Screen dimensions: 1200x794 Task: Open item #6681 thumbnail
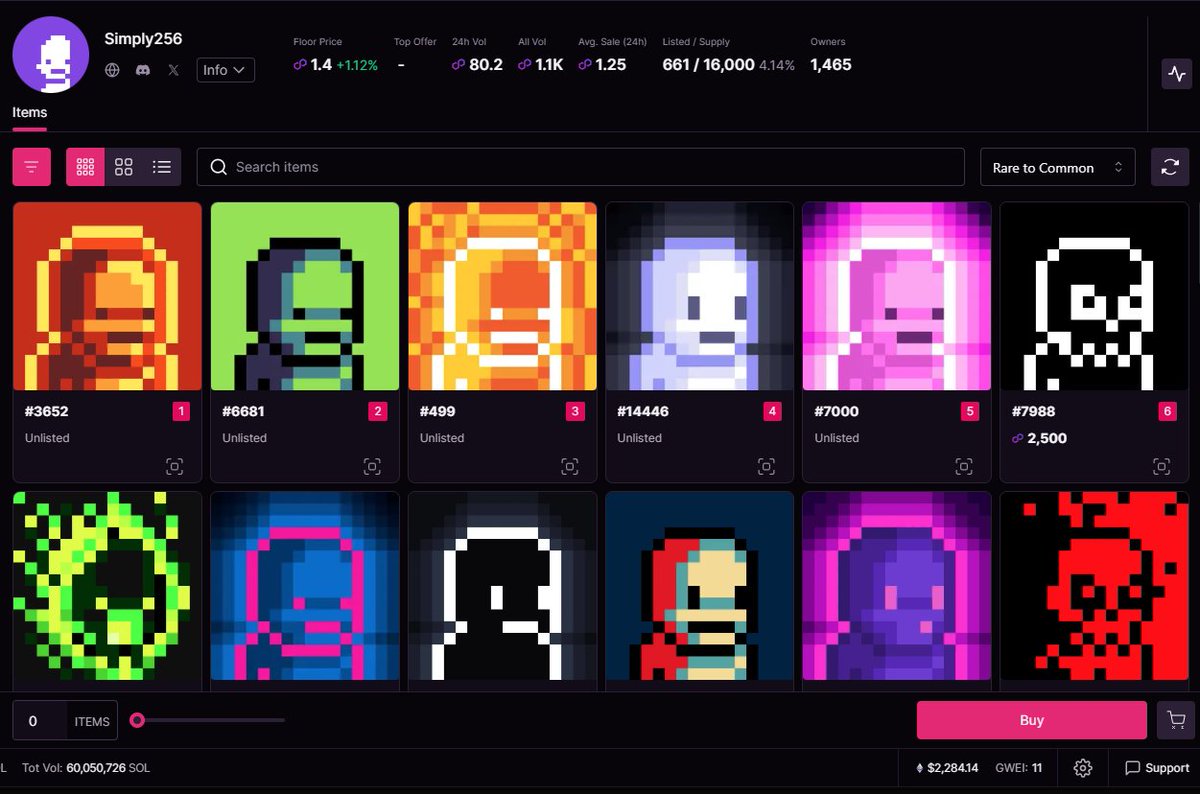point(305,296)
